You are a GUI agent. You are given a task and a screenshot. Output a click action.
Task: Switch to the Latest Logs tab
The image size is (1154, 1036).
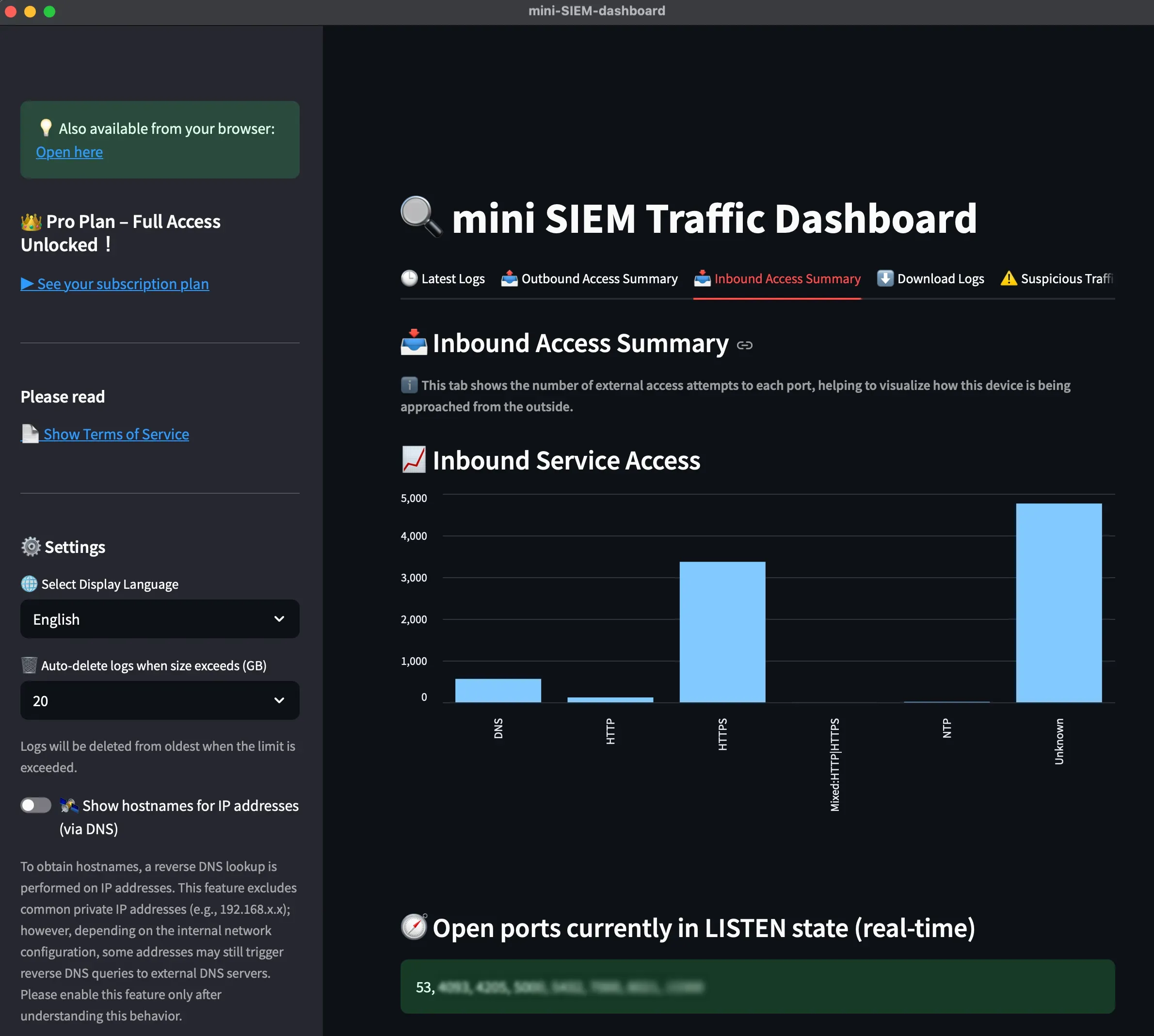coord(443,278)
